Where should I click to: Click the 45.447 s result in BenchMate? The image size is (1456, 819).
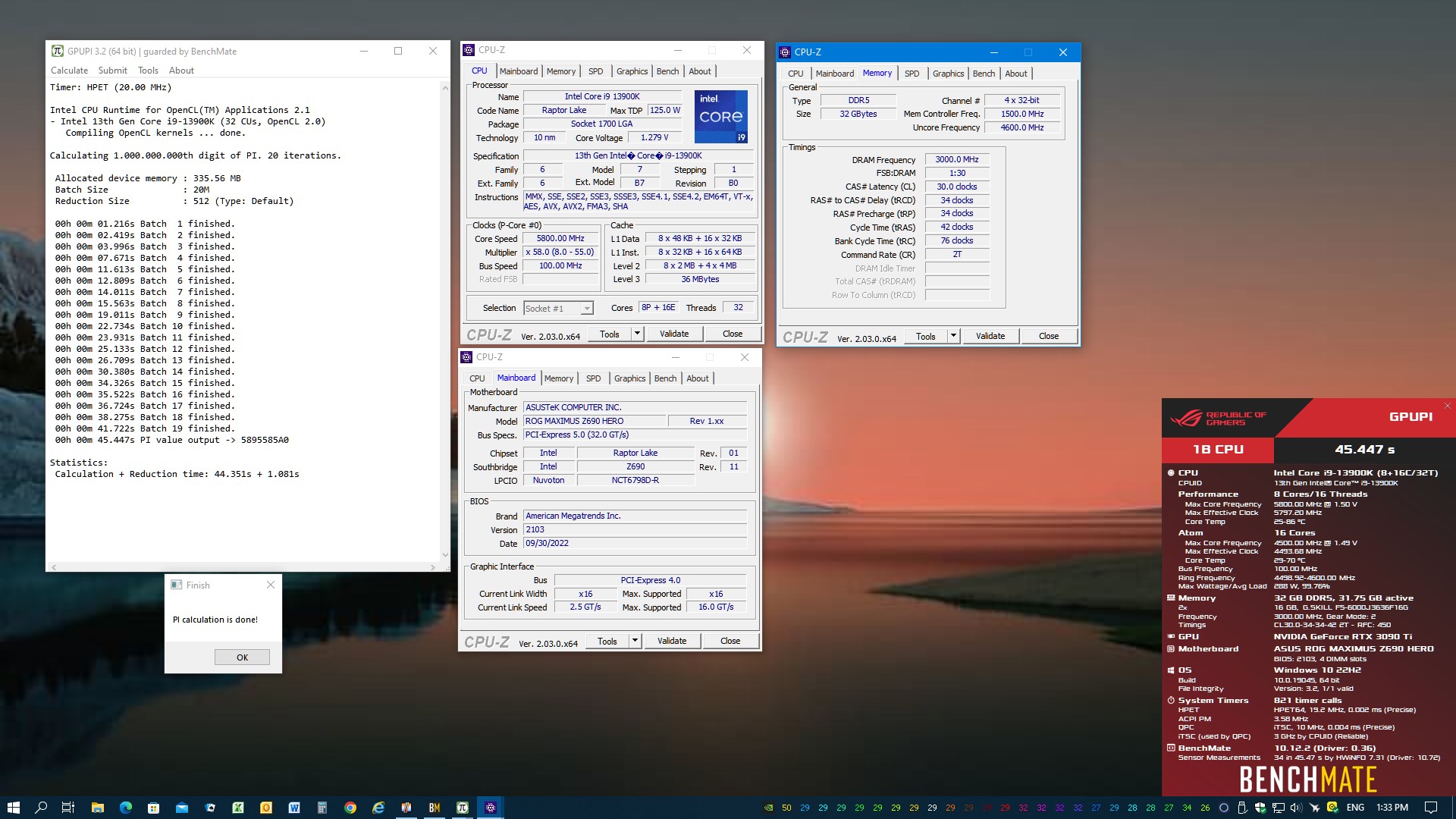1365,450
